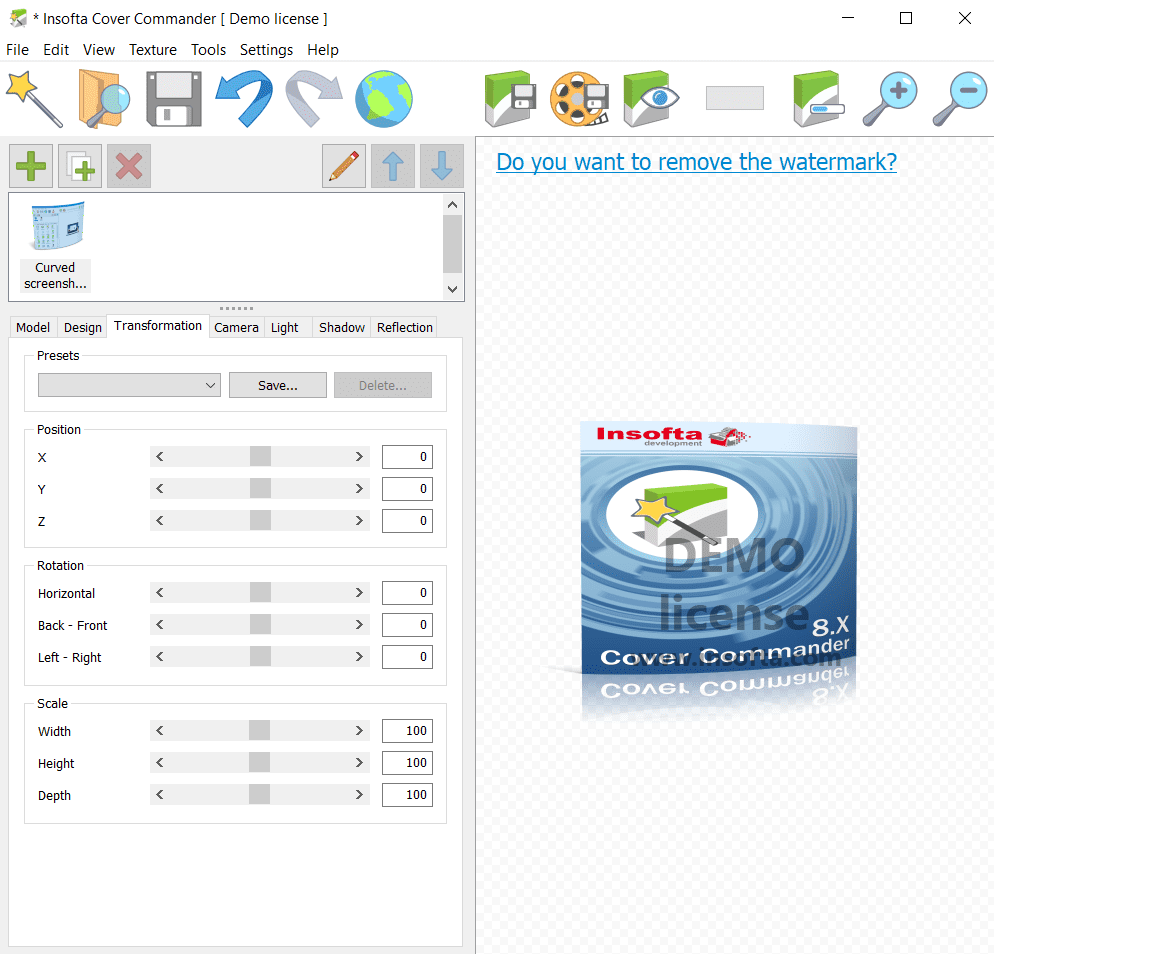Increase Back - Front rotation right arrow
The width and height of the screenshot is (1152, 954).
359,625
